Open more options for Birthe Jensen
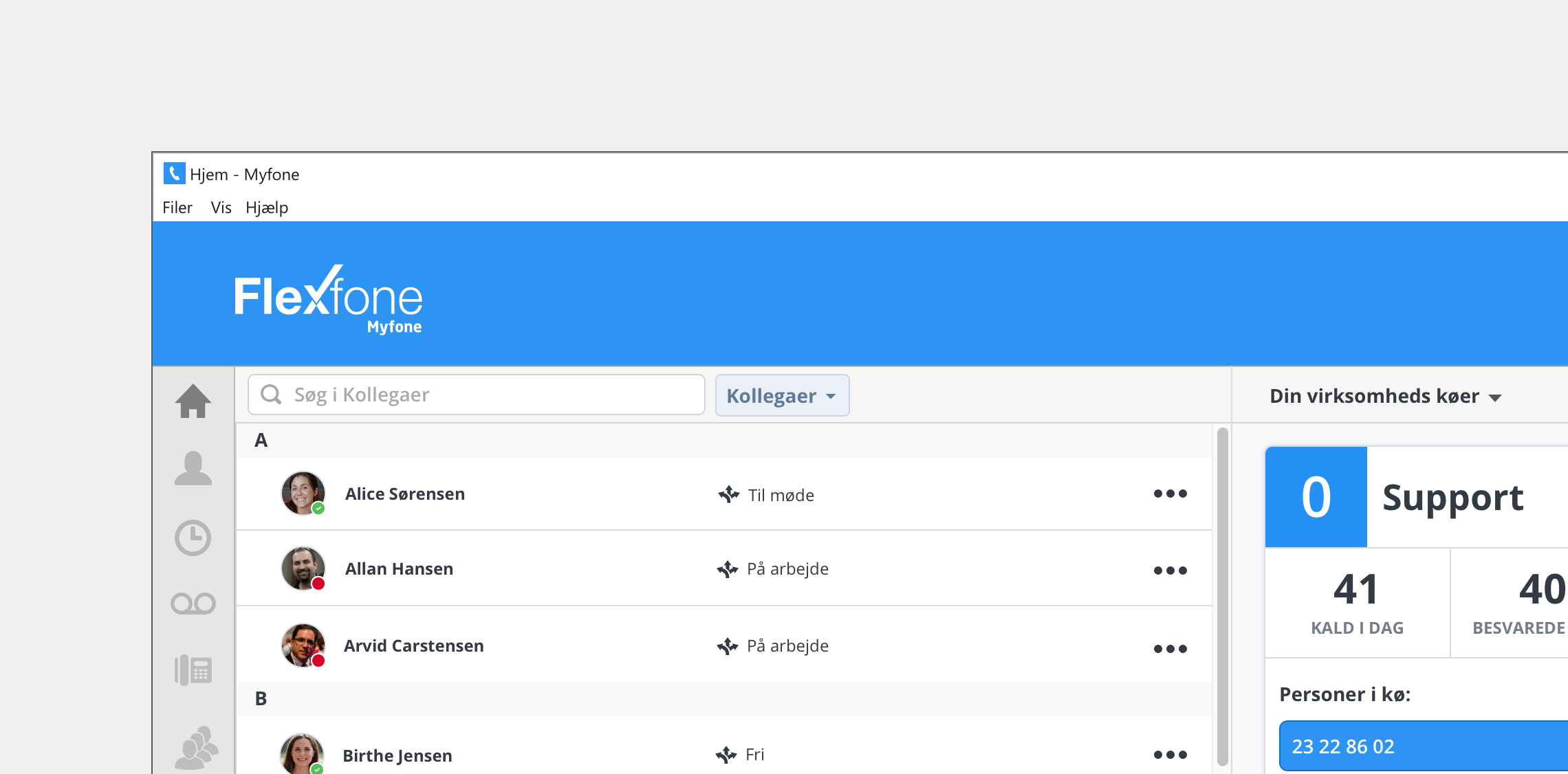Viewport: 1568px width, 774px height. coord(1170,755)
